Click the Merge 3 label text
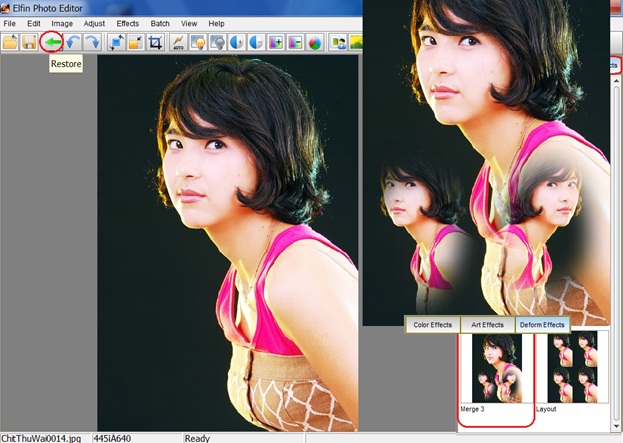This screenshot has height=443, width=623. [x=472, y=409]
